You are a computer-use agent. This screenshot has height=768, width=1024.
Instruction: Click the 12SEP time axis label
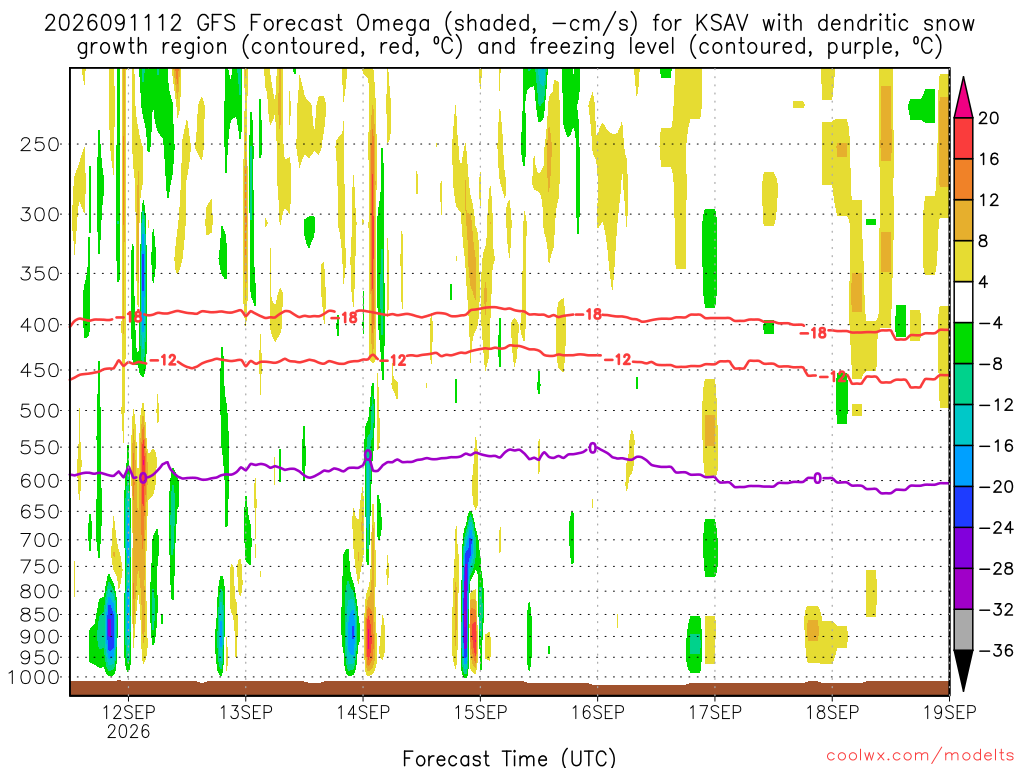(x=128, y=712)
